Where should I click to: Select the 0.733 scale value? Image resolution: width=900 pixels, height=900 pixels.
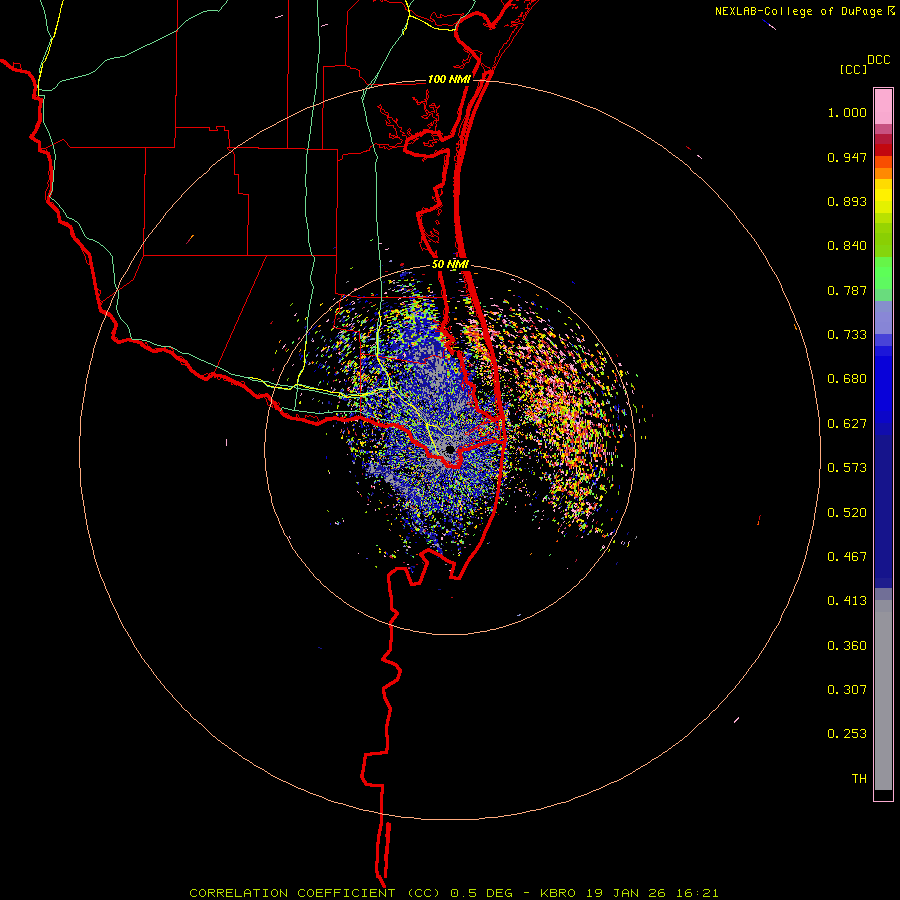pos(847,335)
